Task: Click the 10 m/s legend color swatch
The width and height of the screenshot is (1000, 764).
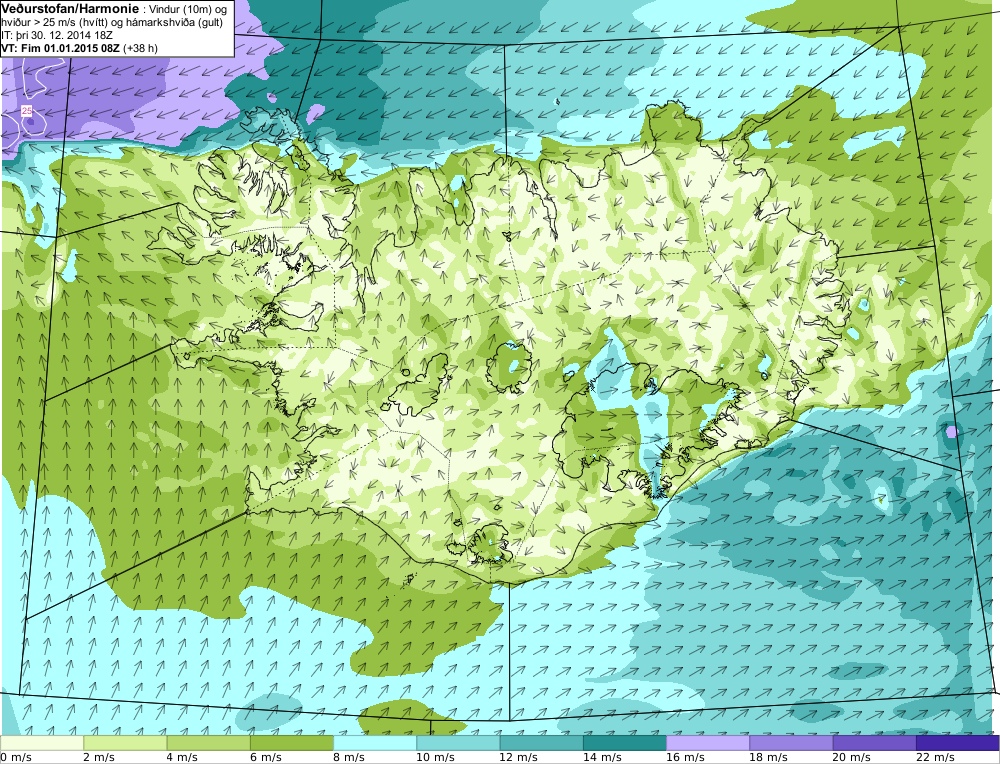Action: click(458, 743)
